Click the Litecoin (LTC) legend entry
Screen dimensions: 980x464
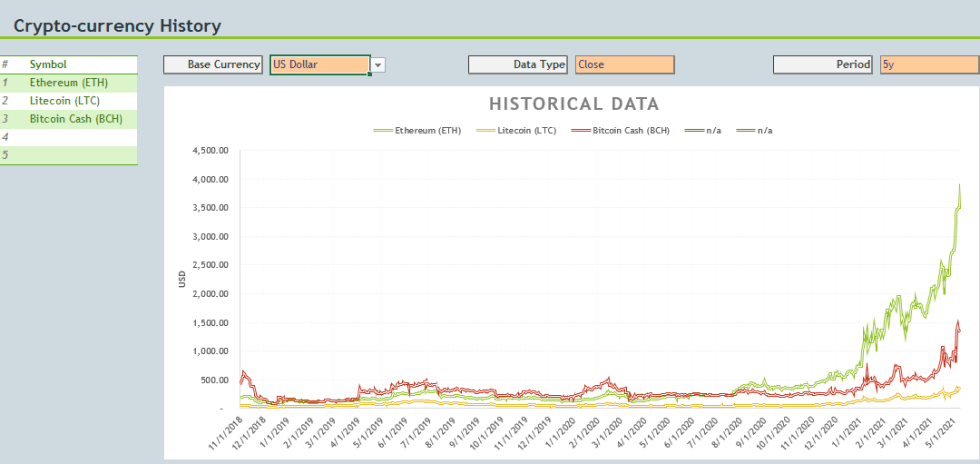(x=516, y=131)
